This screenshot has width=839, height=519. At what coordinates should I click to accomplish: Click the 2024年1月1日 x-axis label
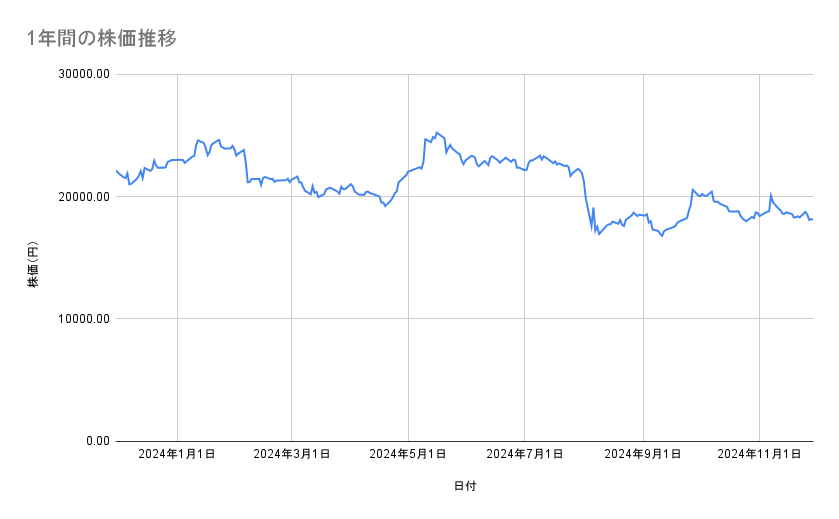[x=177, y=455]
